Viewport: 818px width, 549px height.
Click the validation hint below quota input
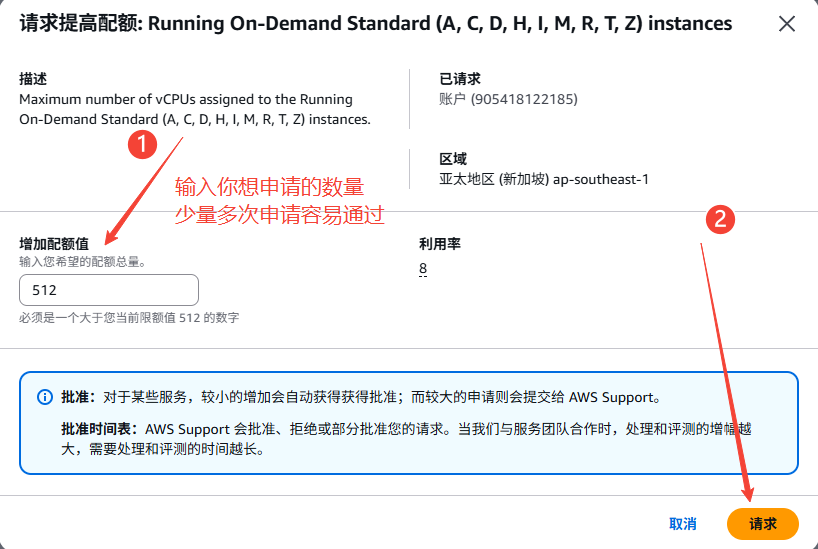tap(128, 318)
